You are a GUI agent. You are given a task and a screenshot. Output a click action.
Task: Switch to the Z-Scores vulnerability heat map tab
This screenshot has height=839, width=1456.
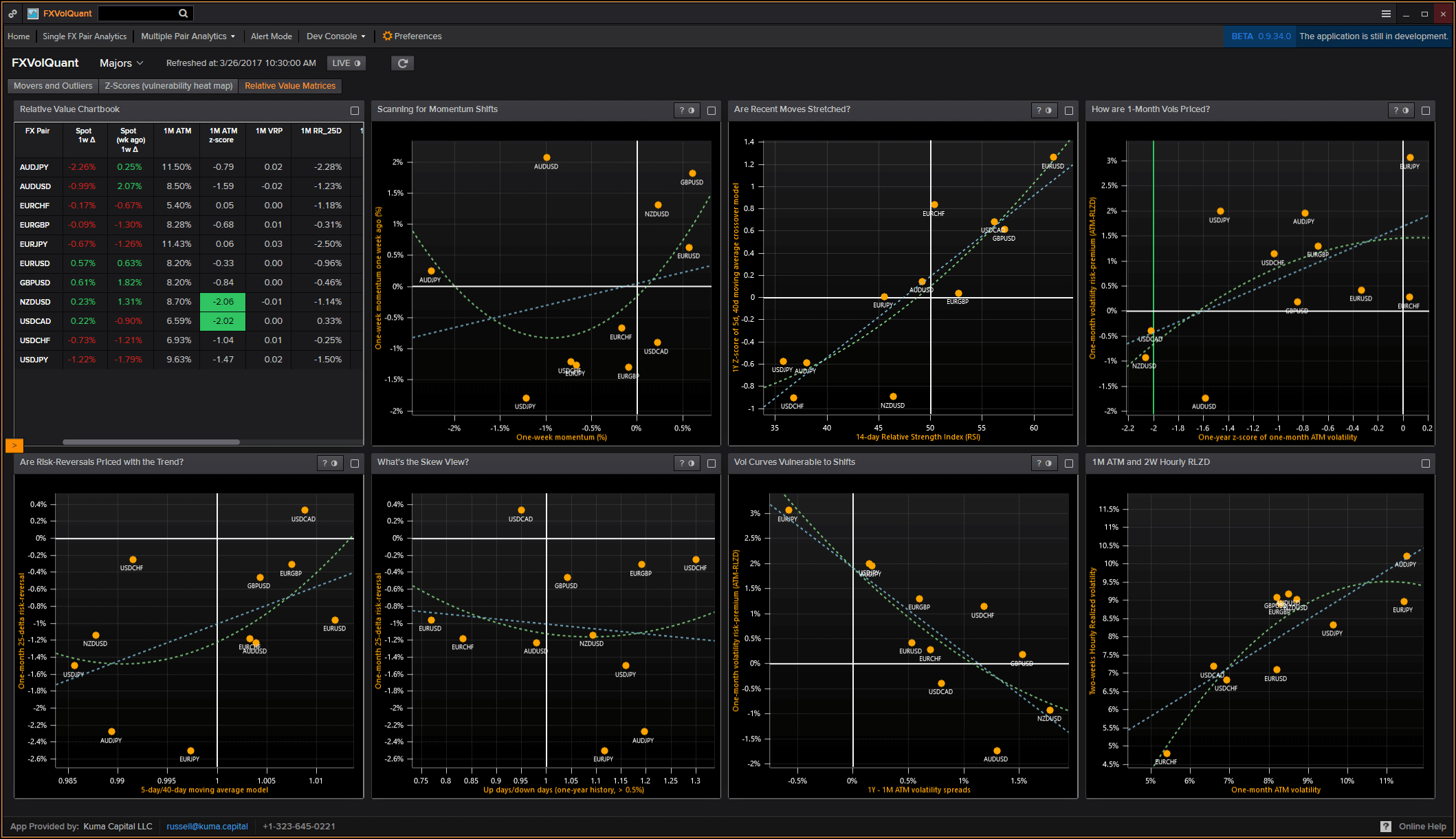(168, 85)
